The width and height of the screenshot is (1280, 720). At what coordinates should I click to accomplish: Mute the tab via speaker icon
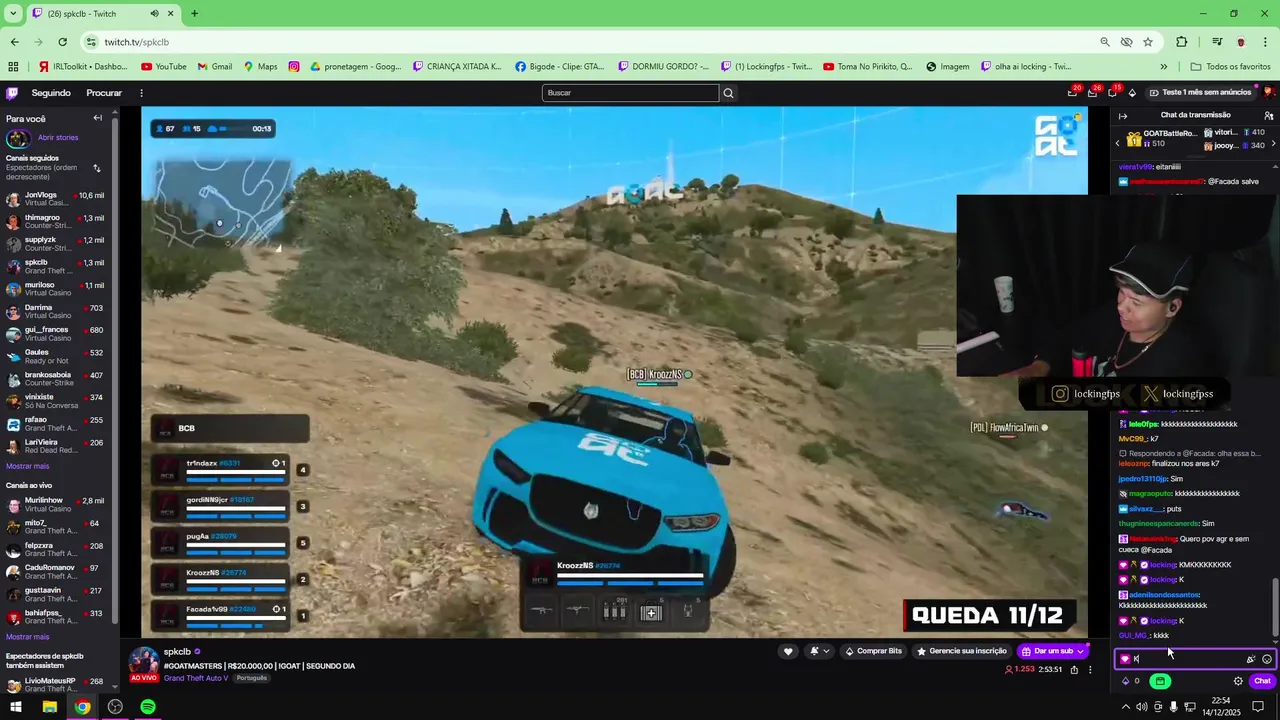pyautogui.click(x=154, y=13)
